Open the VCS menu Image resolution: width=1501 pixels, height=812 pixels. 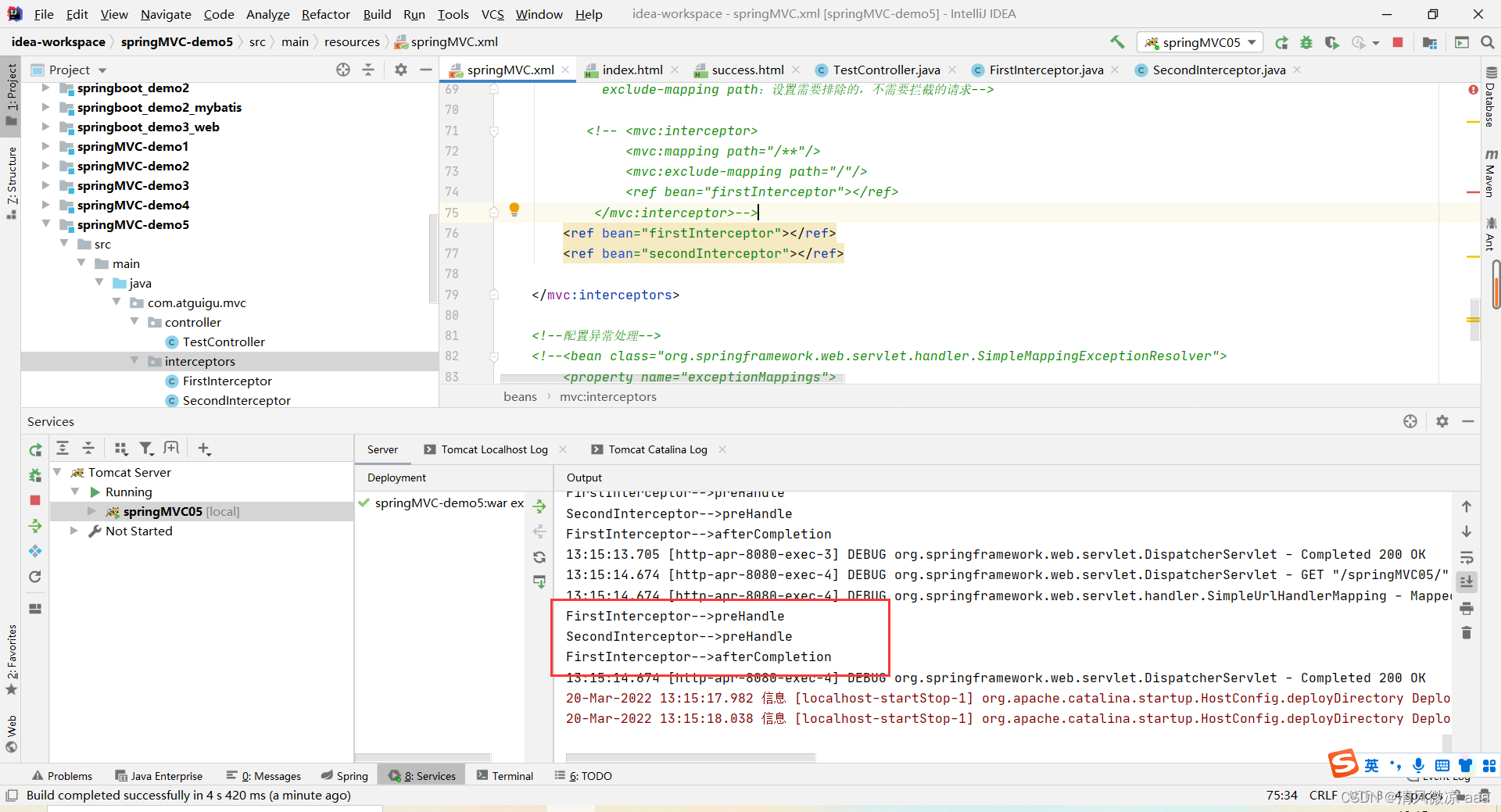pyautogui.click(x=492, y=14)
